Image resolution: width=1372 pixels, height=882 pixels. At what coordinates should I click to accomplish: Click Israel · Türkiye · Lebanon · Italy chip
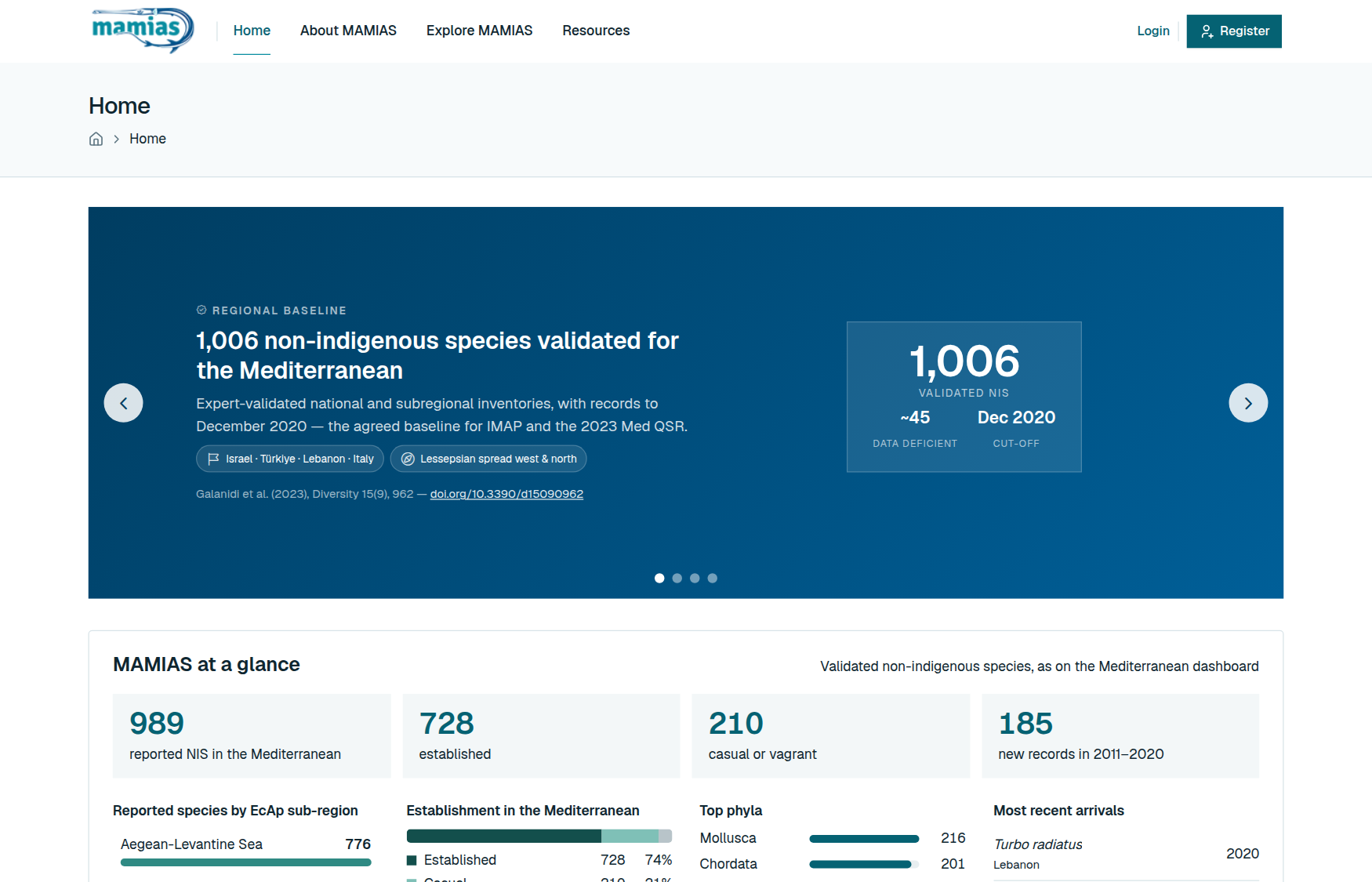[290, 459]
